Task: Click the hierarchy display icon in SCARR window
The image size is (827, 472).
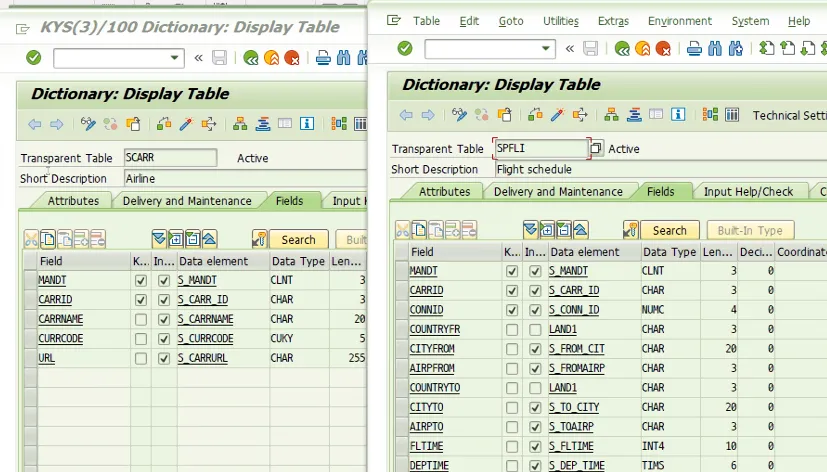Action: coord(240,124)
